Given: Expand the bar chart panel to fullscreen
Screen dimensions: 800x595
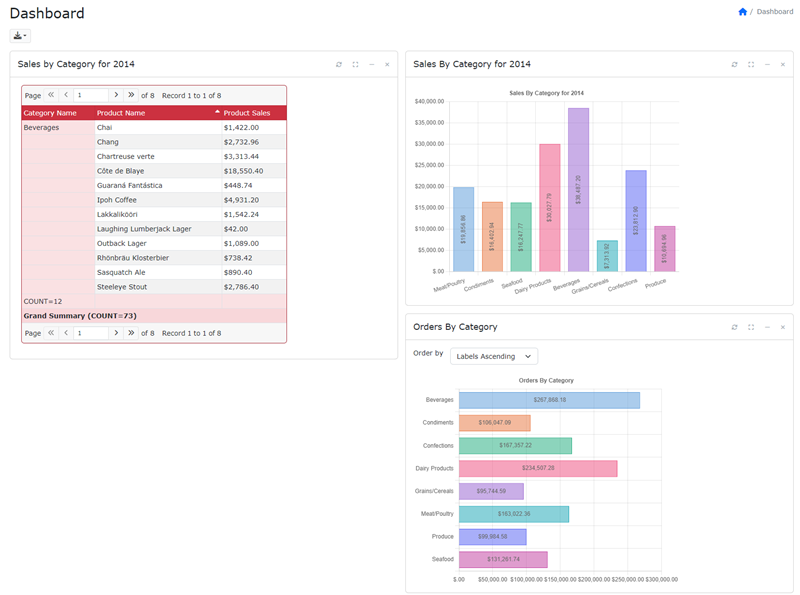Looking at the screenshot, I should (x=751, y=64).
